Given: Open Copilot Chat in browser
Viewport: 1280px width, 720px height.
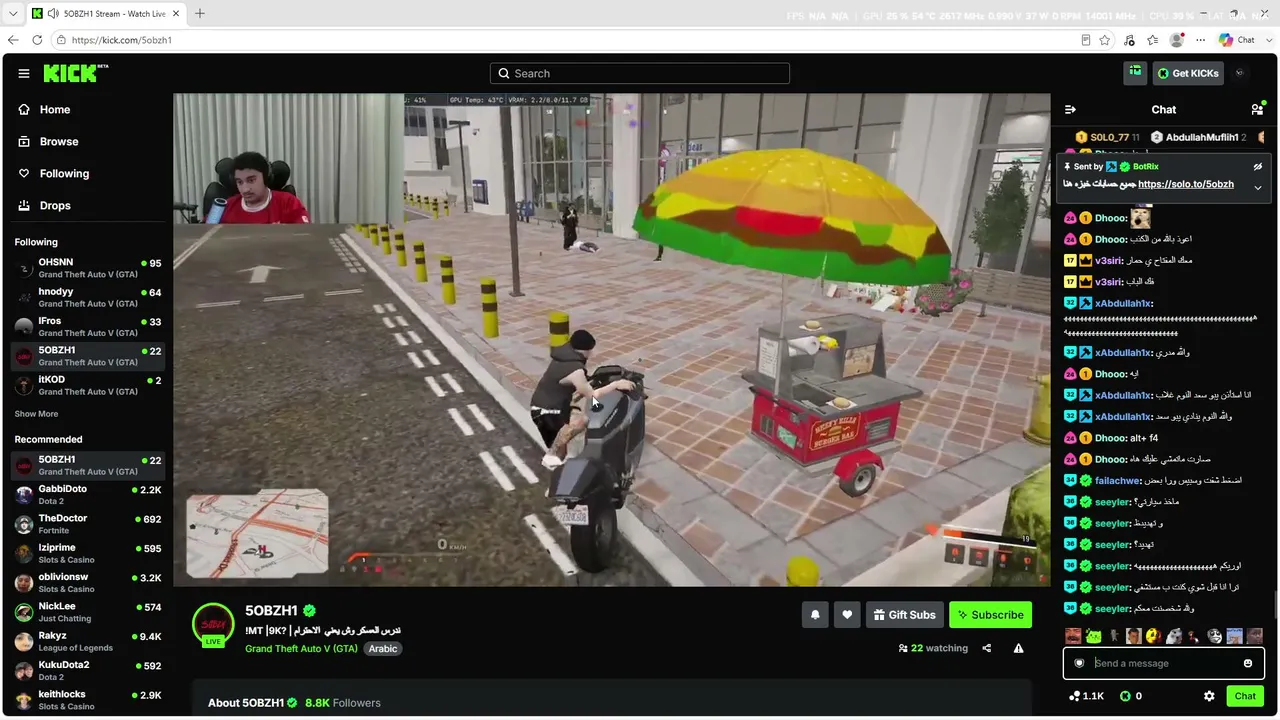Looking at the screenshot, I should pos(1237,40).
